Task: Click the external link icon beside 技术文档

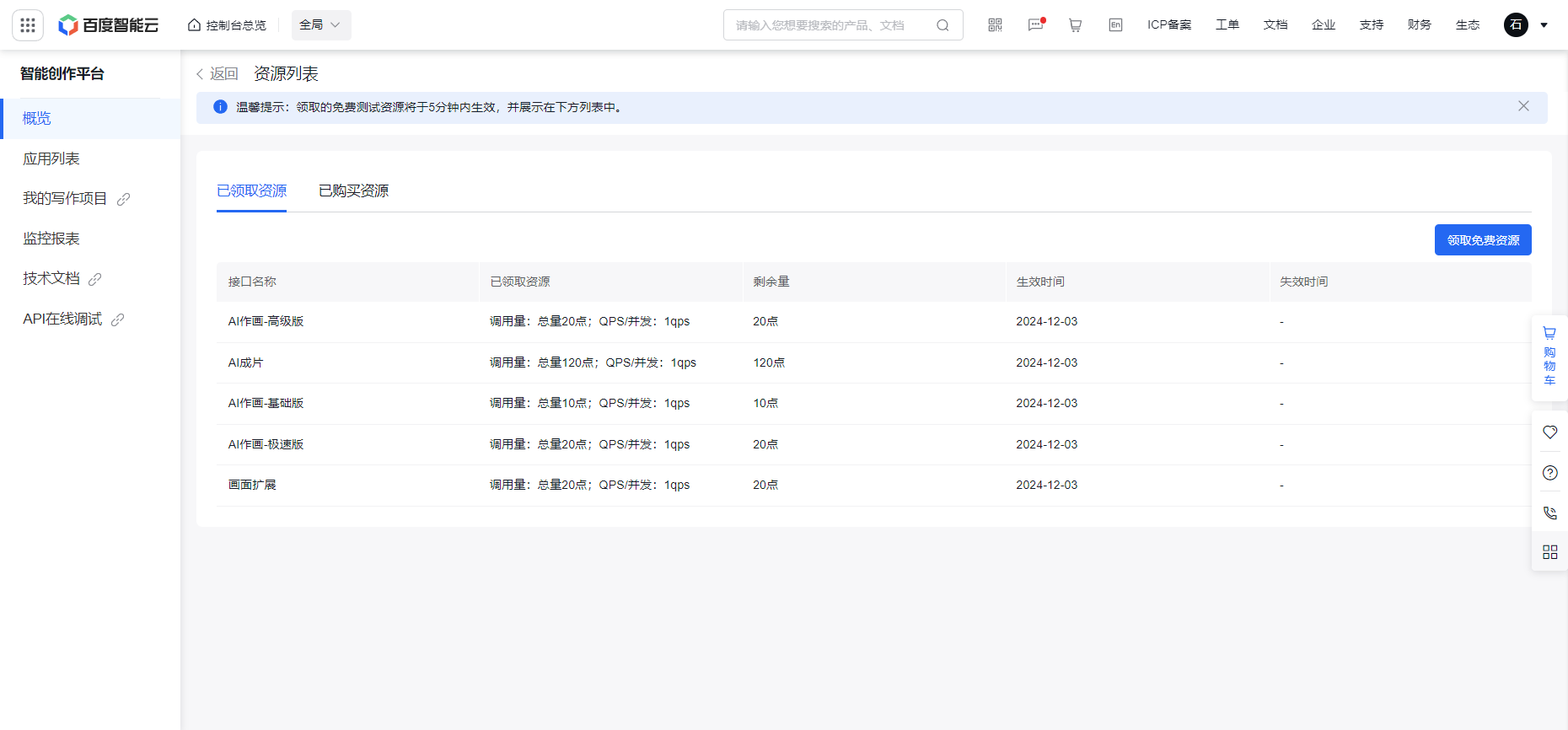Action: coord(95,279)
